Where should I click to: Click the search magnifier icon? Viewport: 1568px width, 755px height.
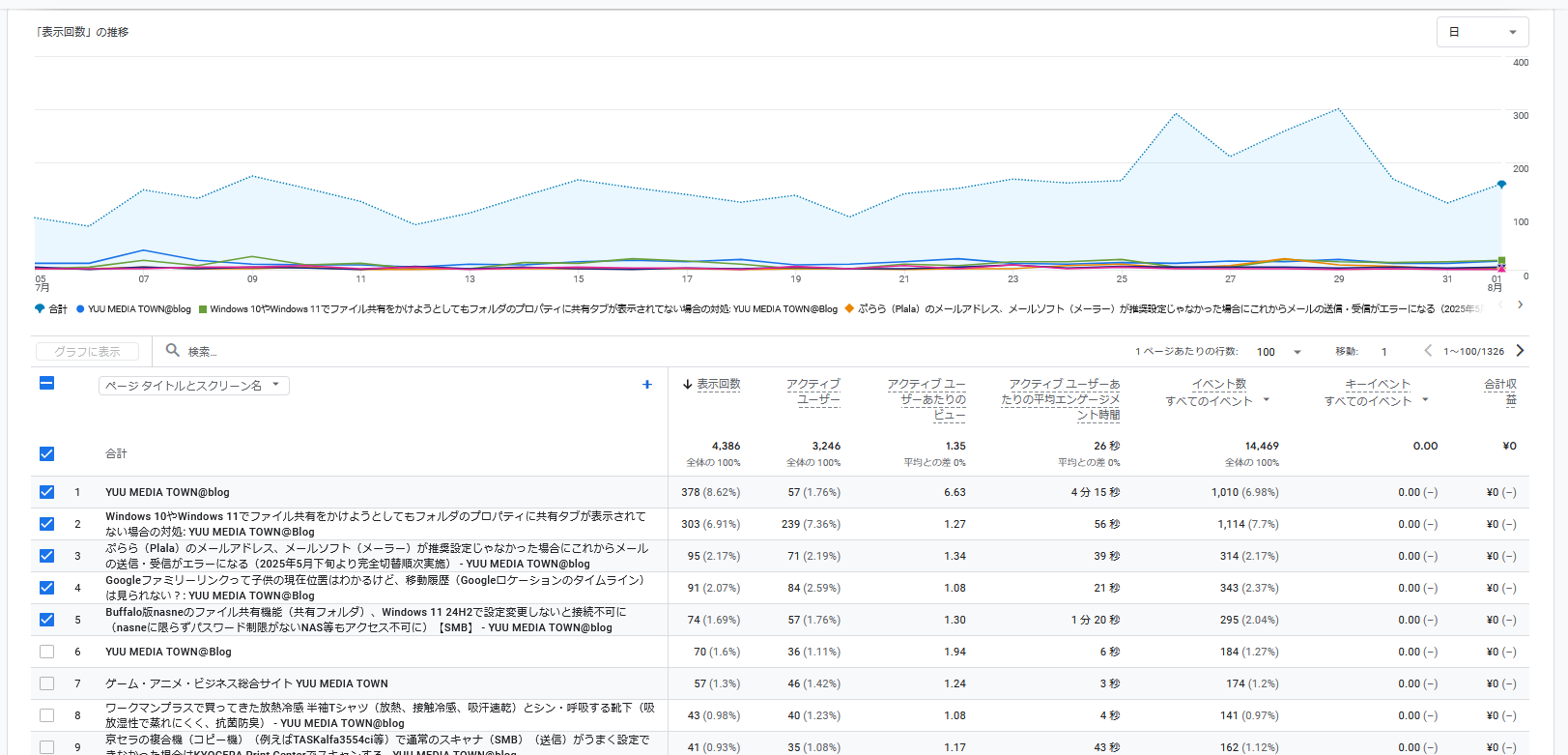(172, 350)
